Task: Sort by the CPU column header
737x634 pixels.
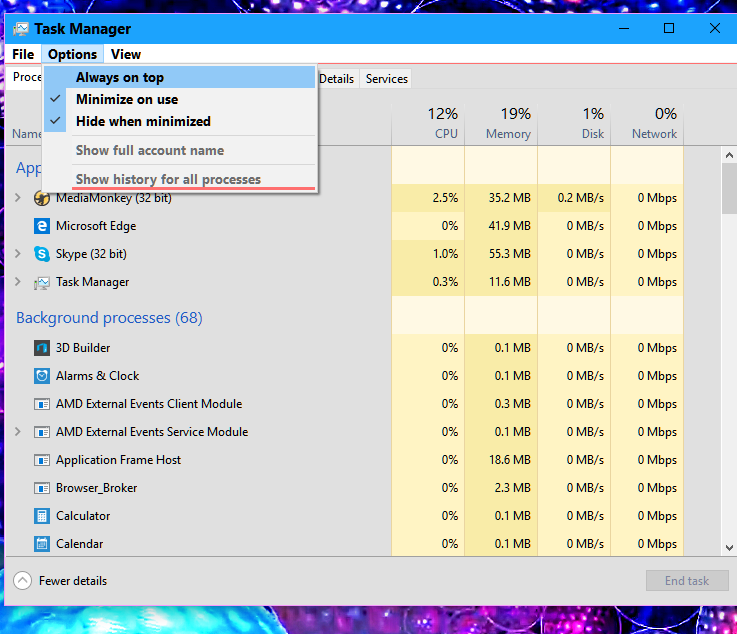Action: pos(428,123)
